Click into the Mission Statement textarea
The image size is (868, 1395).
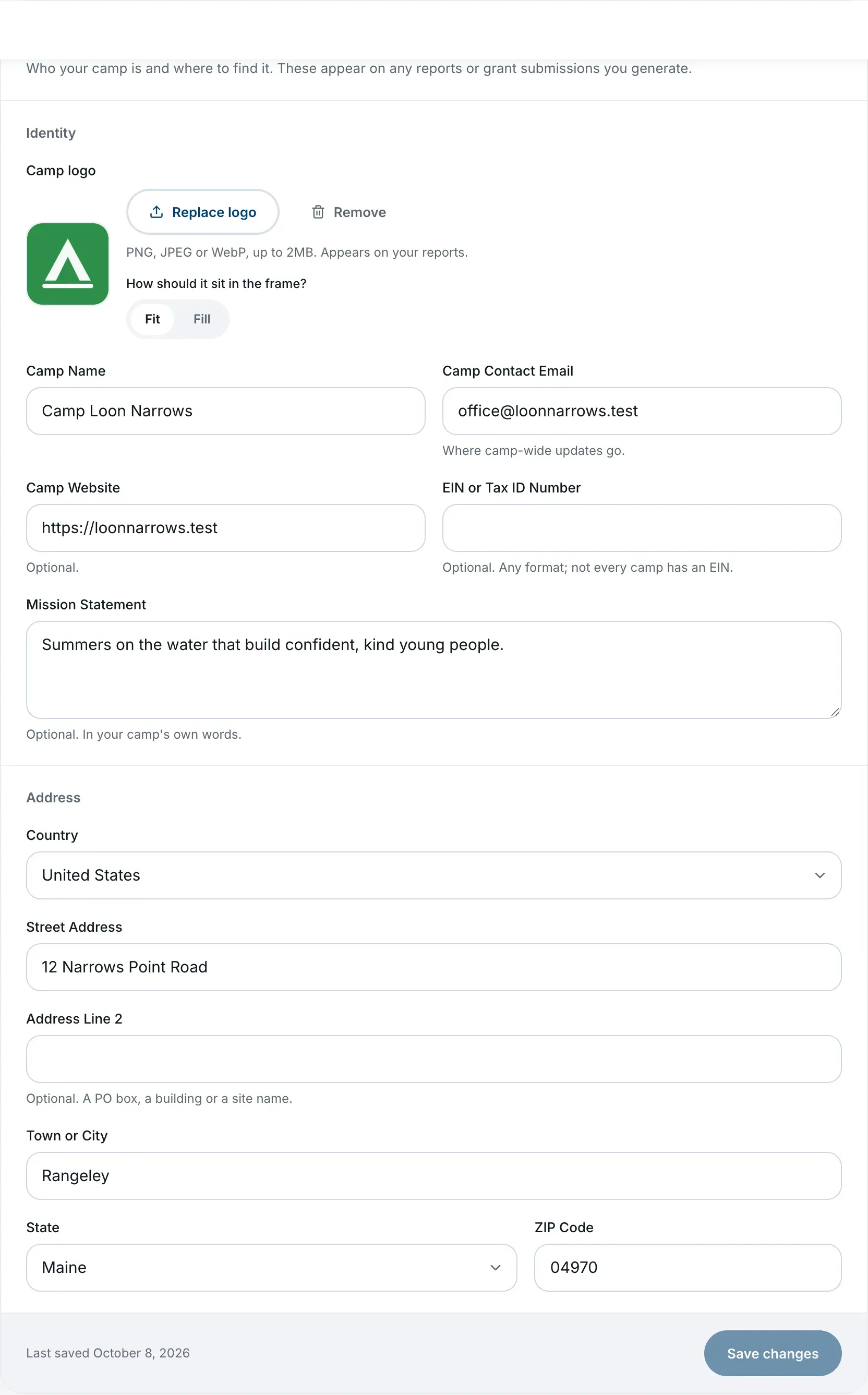pyautogui.click(x=433, y=670)
